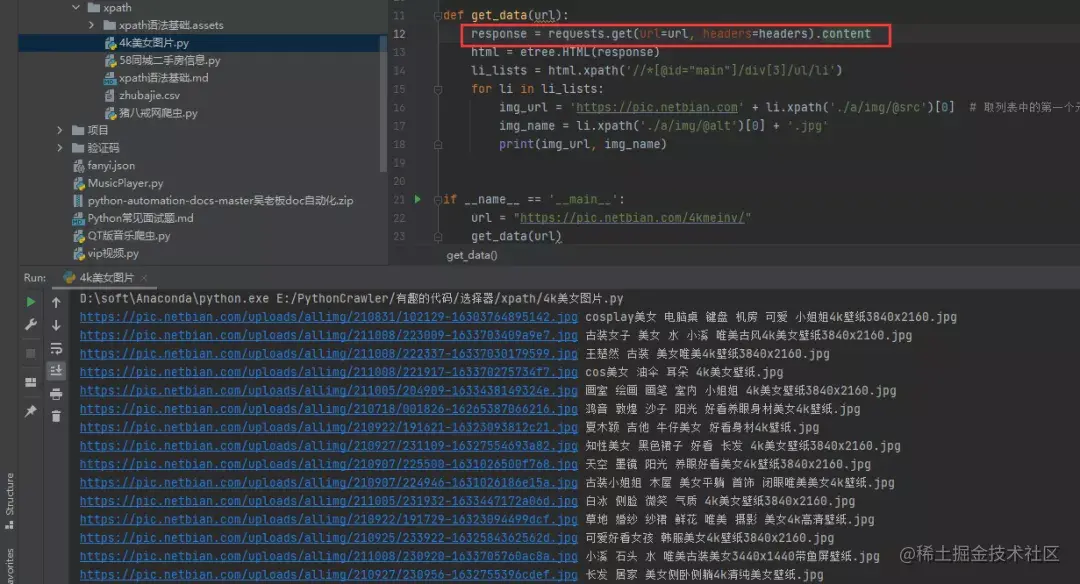This screenshot has height=584, width=1080.
Task: Clear console with the trash icon
Action: (x=56, y=417)
